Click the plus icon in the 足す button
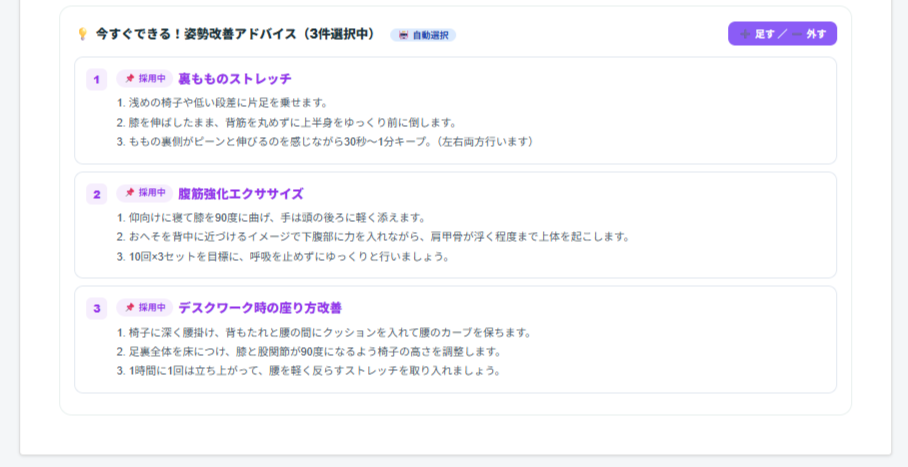 tap(744, 34)
